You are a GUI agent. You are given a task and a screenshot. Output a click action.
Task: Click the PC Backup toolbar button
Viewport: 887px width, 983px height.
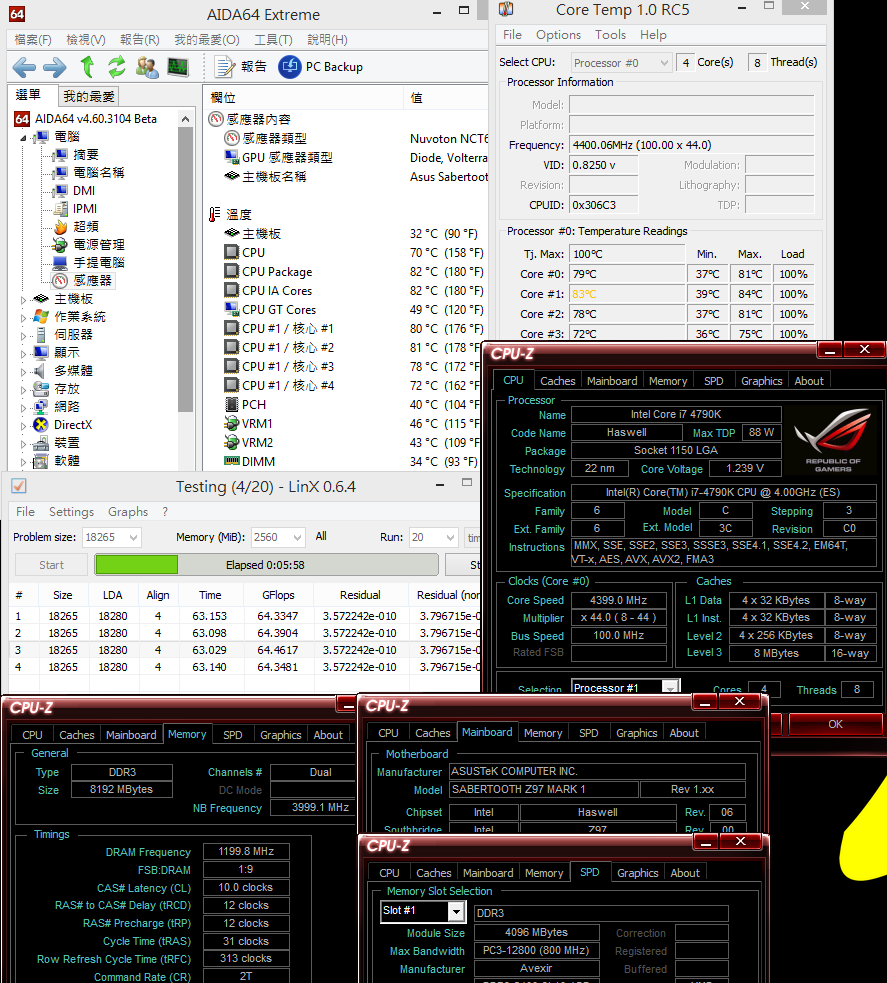click(x=320, y=66)
